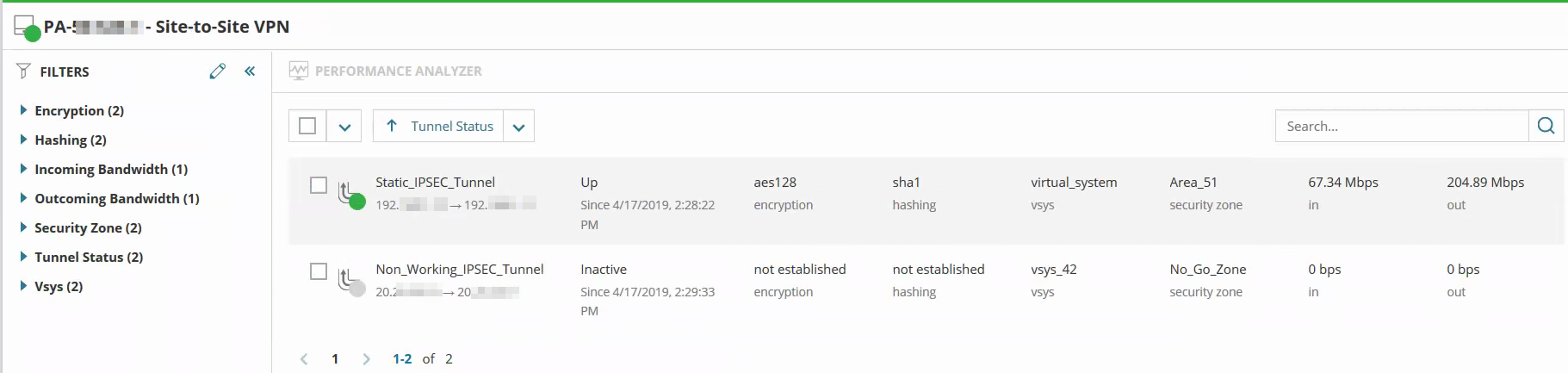The width and height of the screenshot is (1568, 373).
Task: Open the selection options dropdown arrow
Action: 344,127
